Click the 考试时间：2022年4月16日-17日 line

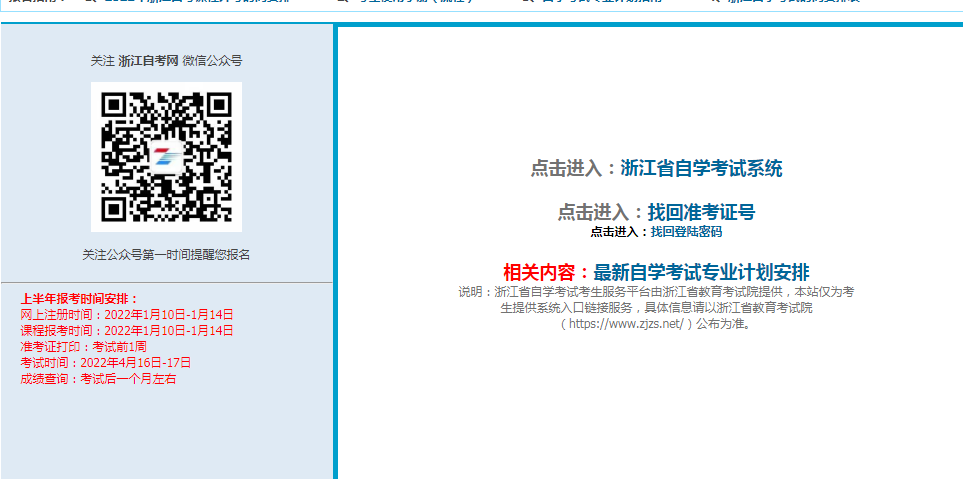pos(106,363)
